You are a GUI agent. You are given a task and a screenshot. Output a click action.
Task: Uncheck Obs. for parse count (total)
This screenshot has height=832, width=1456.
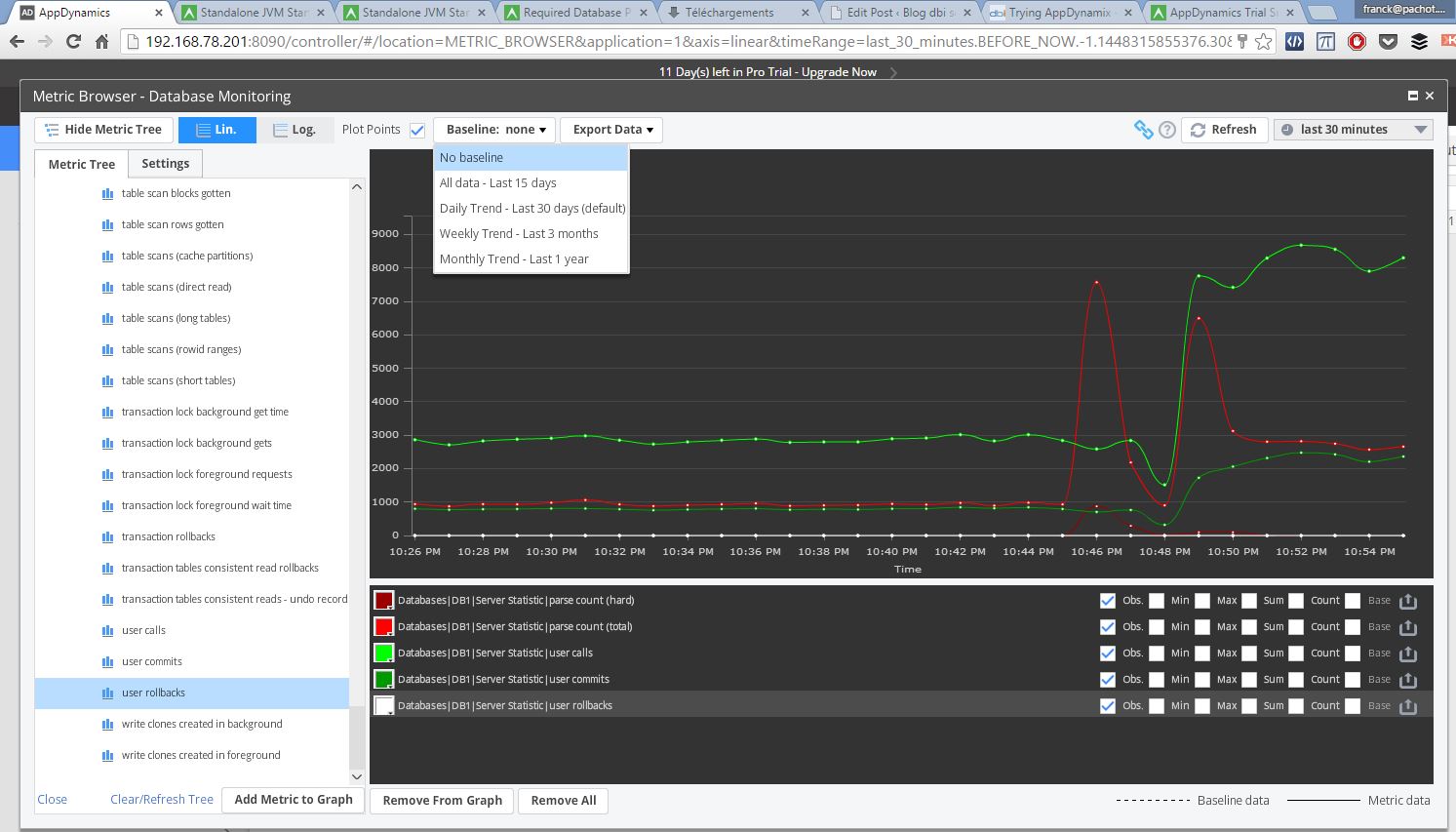(x=1107, y=627)
